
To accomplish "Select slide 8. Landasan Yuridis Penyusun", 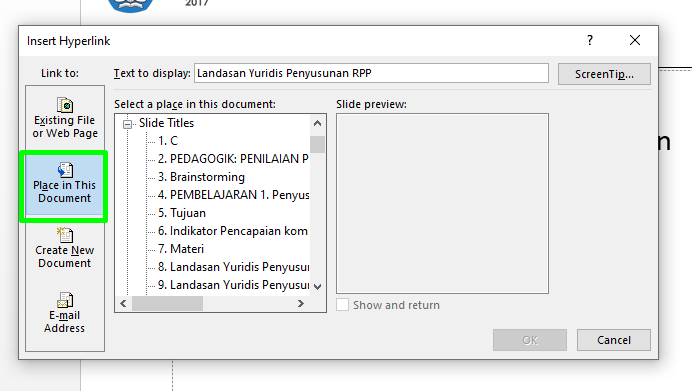I will click(233, 267).
